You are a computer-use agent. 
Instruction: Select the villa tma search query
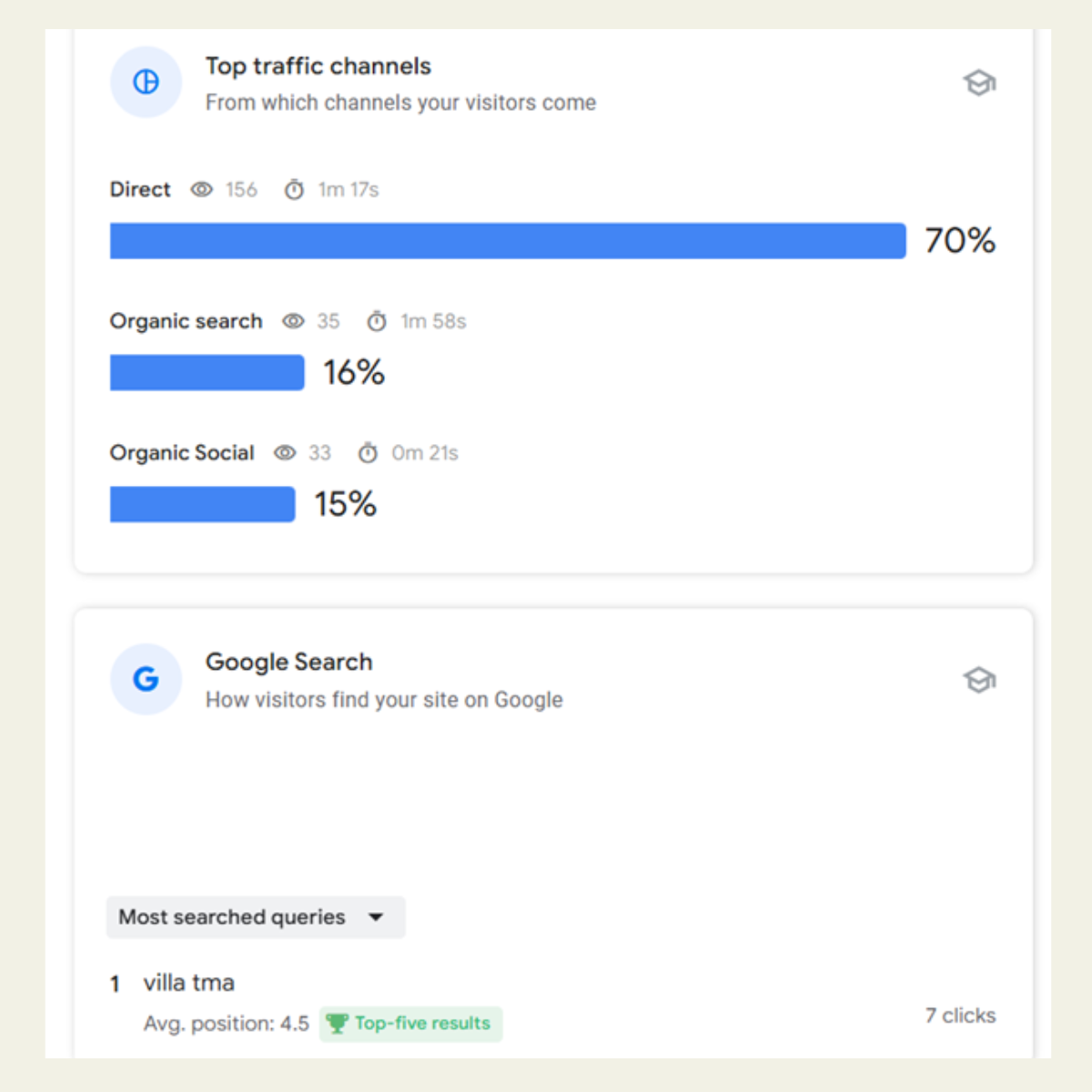click(x=189, y=983)
